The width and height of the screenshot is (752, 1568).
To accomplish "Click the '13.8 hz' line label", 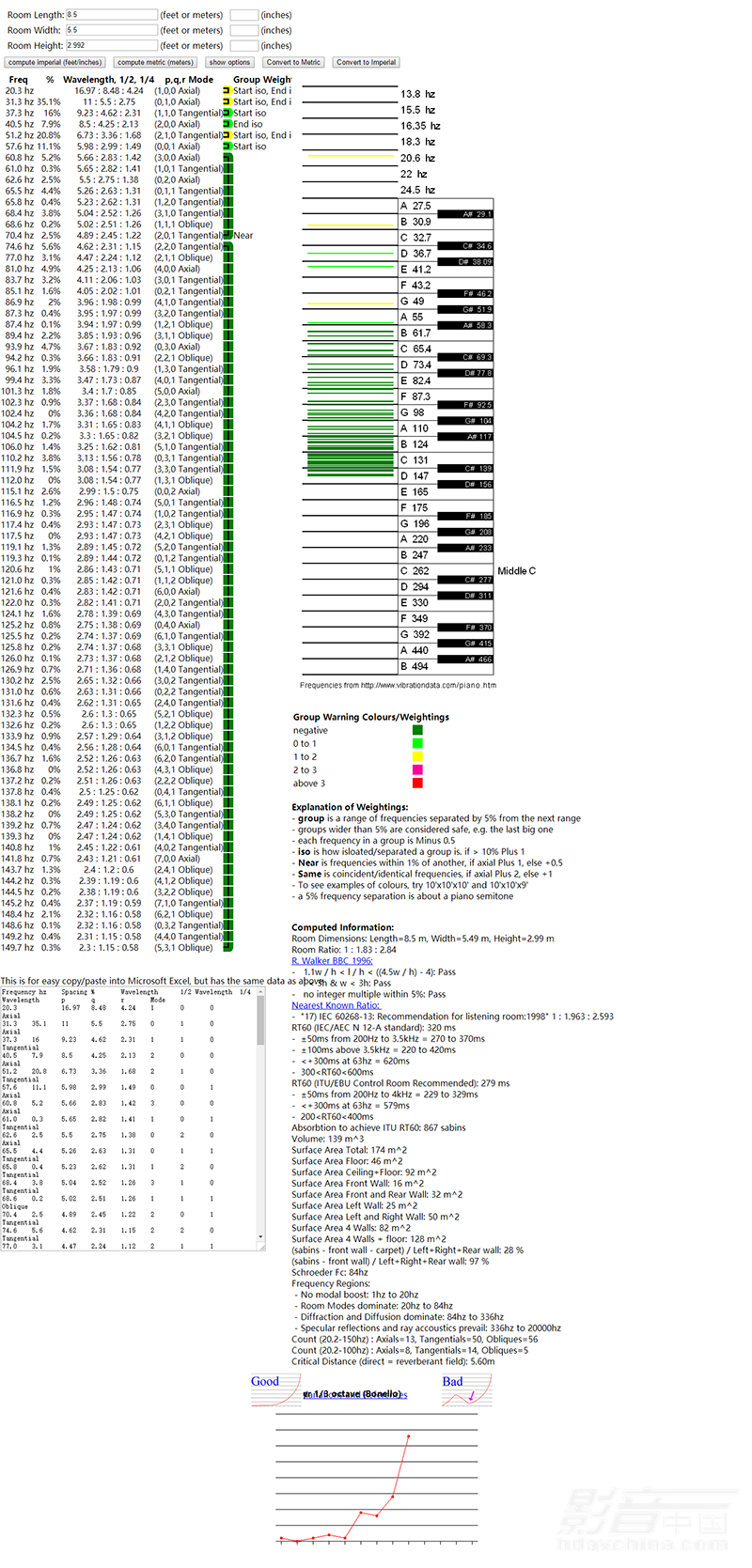I will tap(417, 94).
